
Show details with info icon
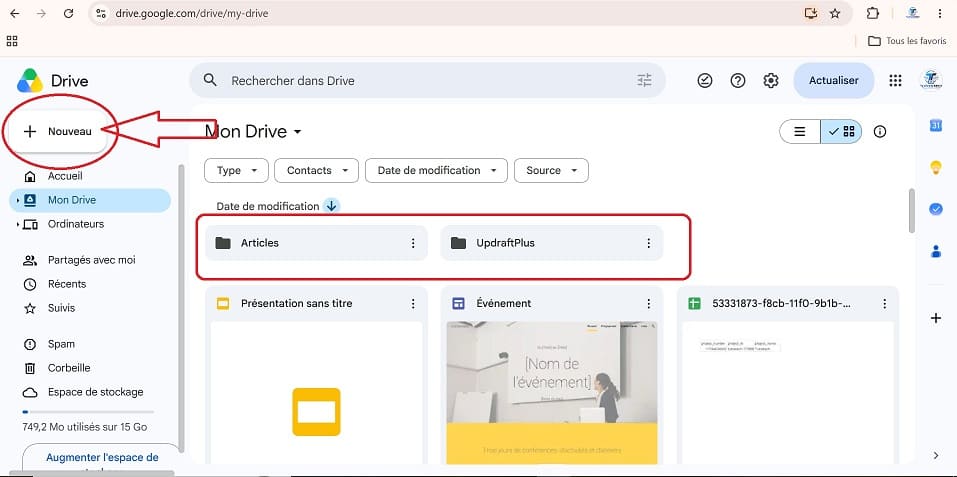(879, 131)
